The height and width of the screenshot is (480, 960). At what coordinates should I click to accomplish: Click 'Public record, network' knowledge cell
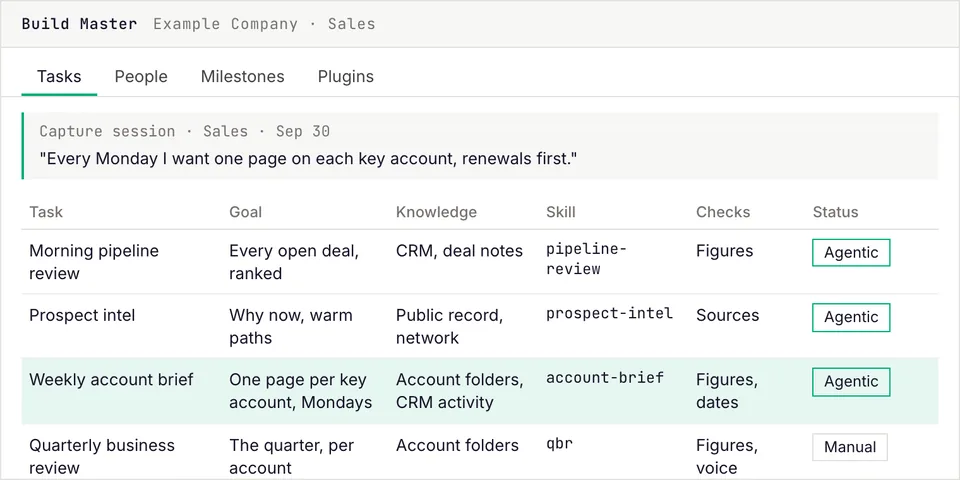449,326
